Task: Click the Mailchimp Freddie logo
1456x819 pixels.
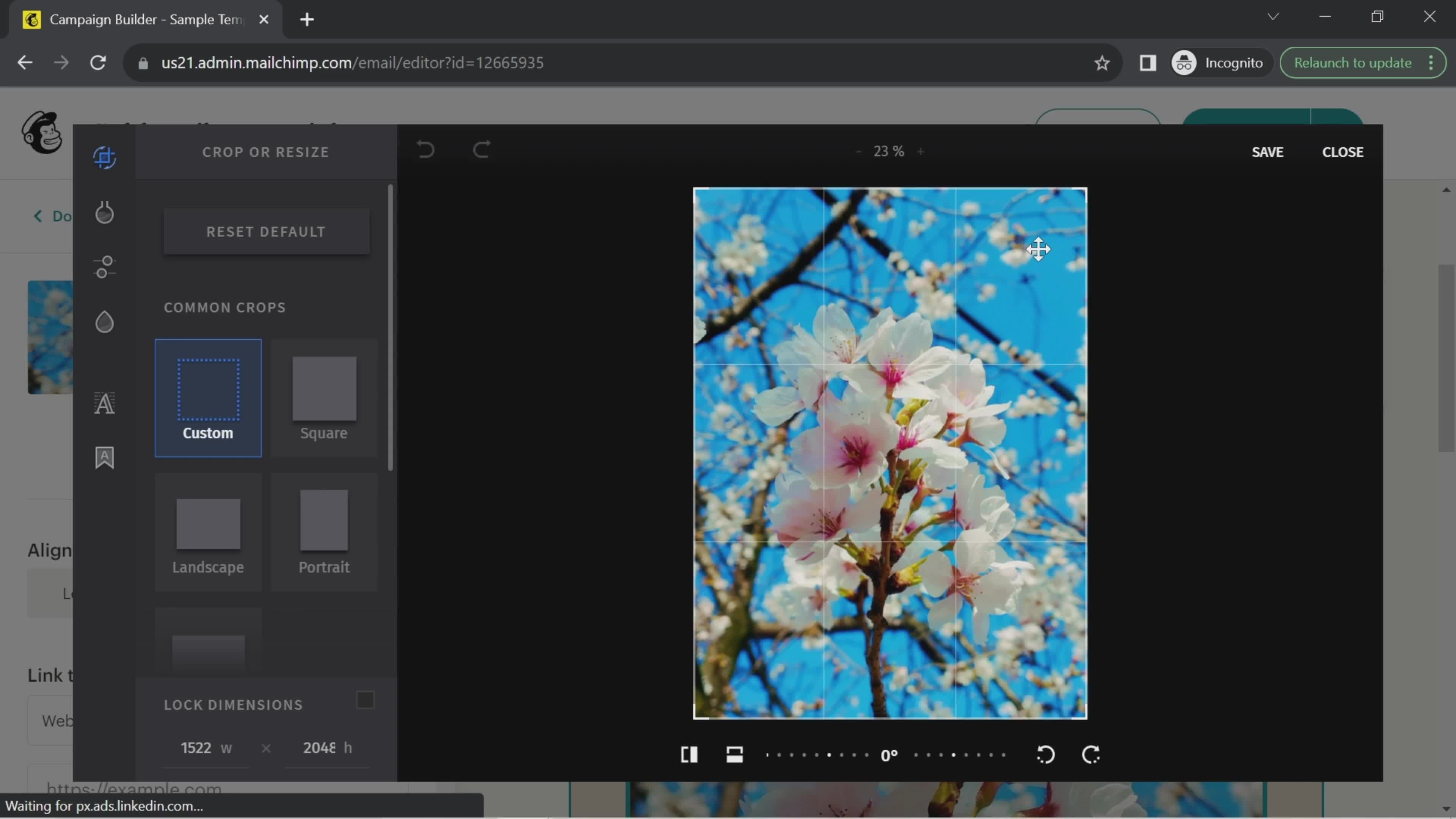Action: [42, 132]
